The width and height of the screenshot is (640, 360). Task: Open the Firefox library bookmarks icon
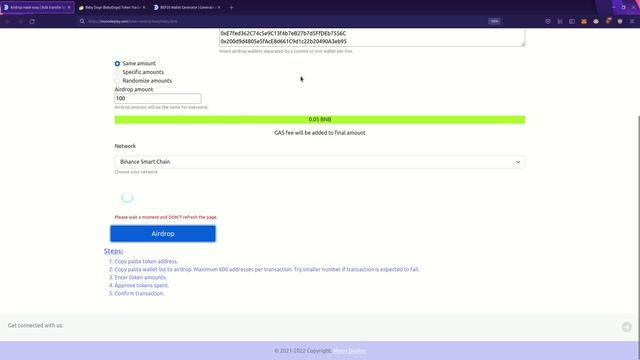coord(560,21)
